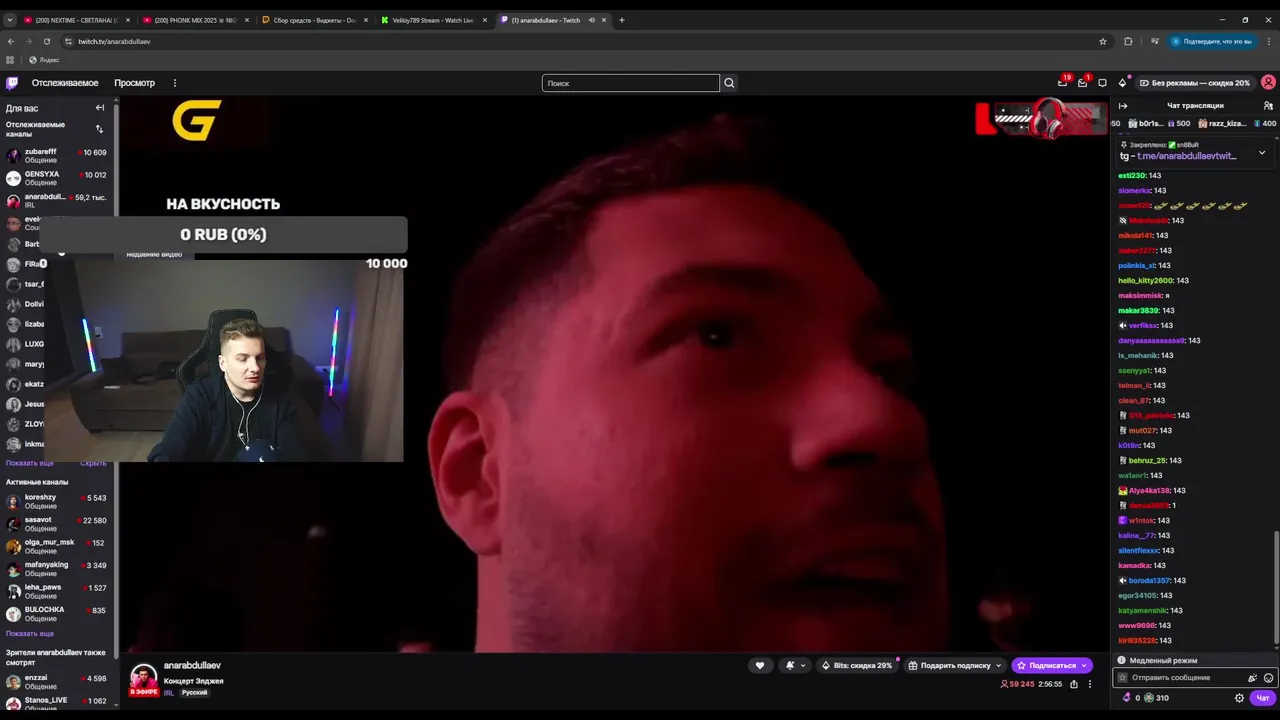Sort followed channels with arrows icon

click(x=99, y=129)
